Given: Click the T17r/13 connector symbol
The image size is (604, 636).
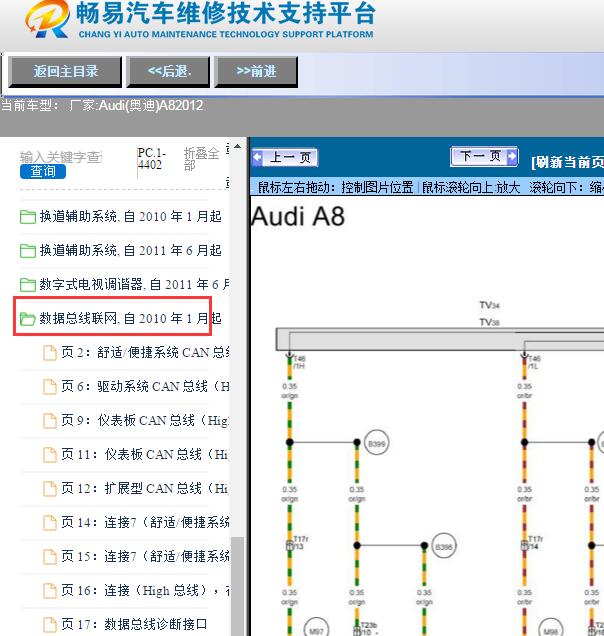Looking at the screenshot, I should click(x=290, y=546).
